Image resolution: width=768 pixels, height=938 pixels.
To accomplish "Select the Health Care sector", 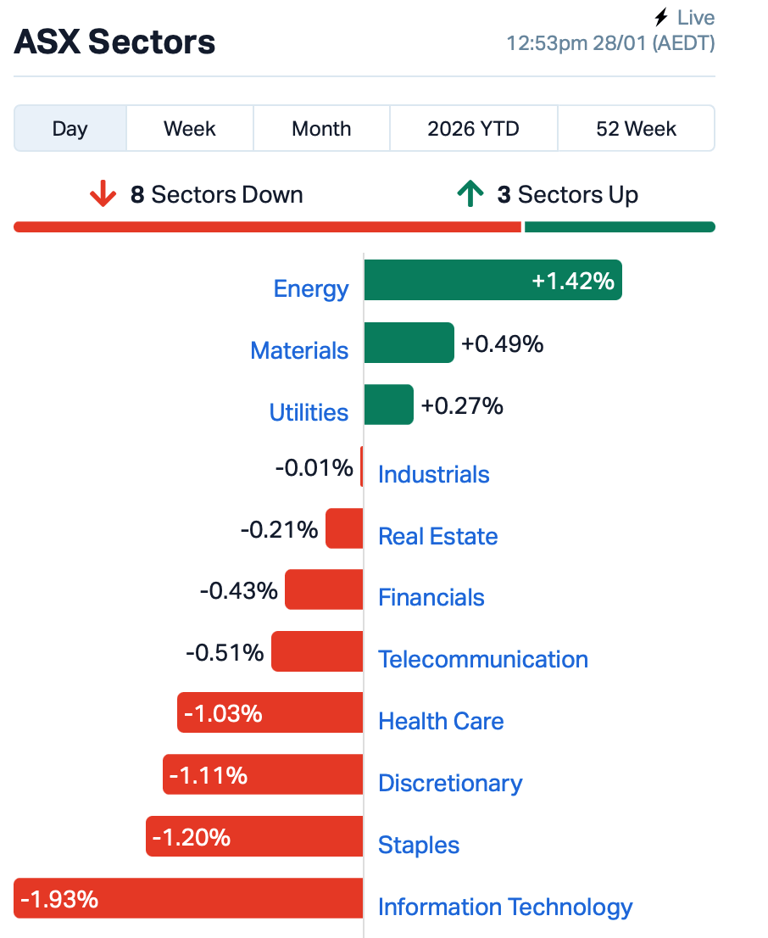I will coord(440,721).
